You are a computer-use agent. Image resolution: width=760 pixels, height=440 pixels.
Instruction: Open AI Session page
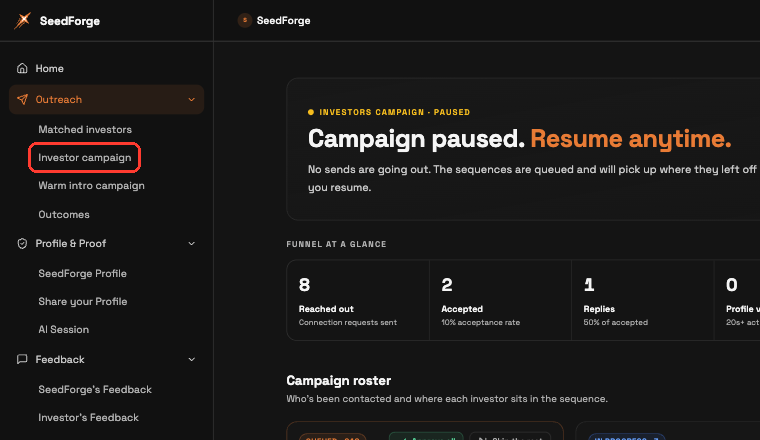pyautogui.click(x=63, y=330)
